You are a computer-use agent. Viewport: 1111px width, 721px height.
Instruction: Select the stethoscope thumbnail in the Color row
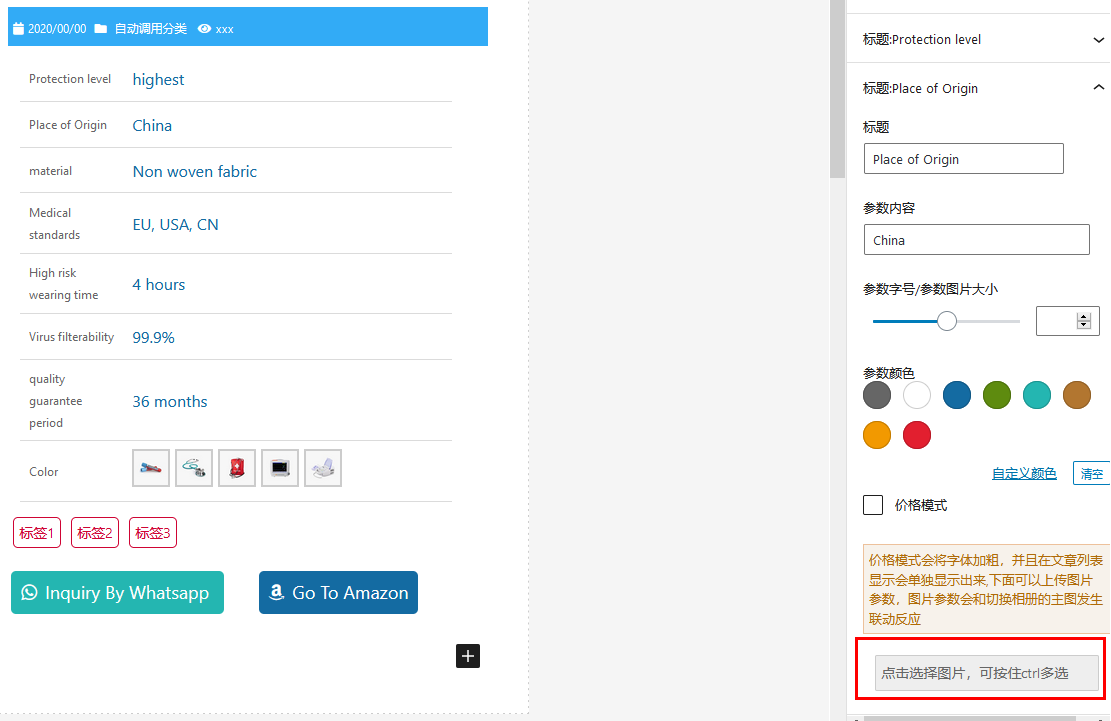pyautogui.click(x=193, y=467)
